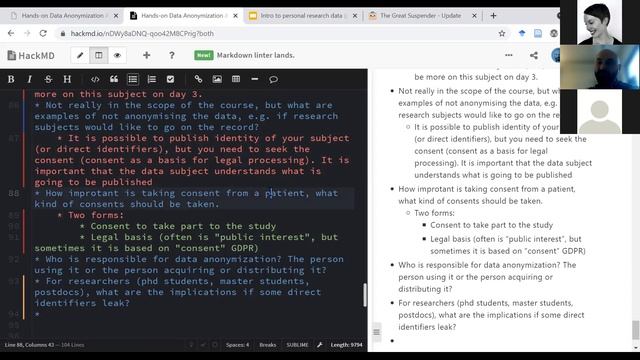Close the Intro to personal research data tab

coord(355,16)
